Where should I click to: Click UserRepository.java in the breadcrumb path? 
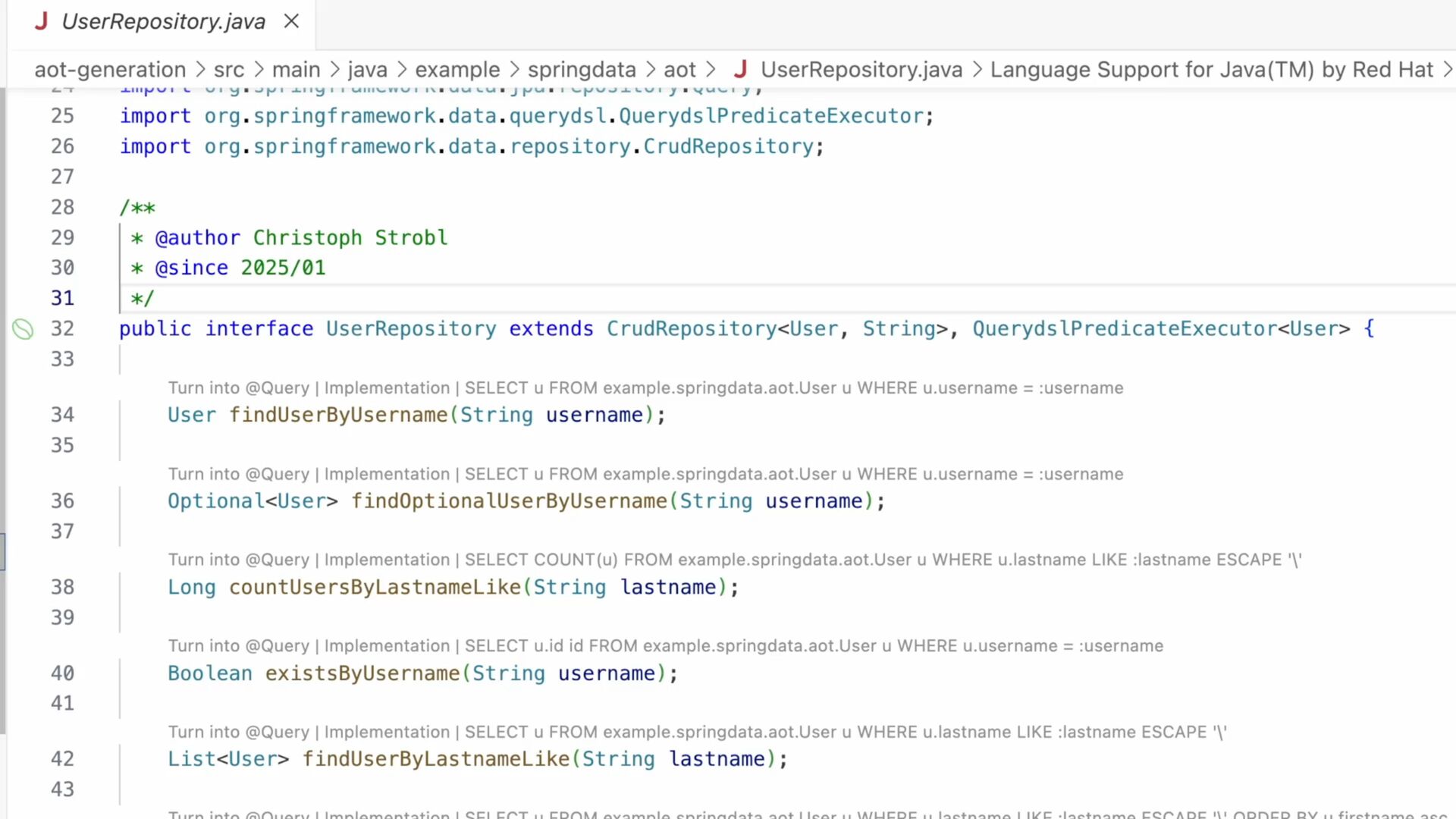pyautogui.click(x=861, y=70)
